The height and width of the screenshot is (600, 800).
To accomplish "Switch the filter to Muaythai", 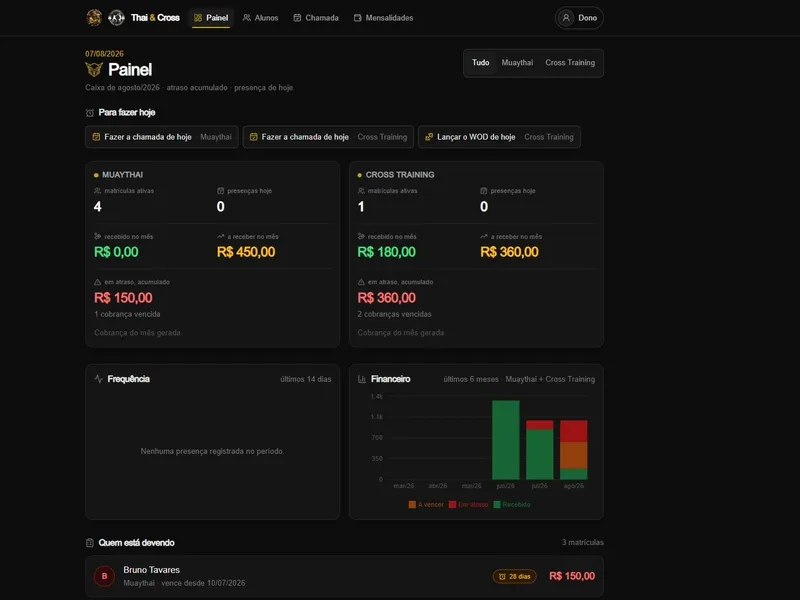I will point(517,63).
